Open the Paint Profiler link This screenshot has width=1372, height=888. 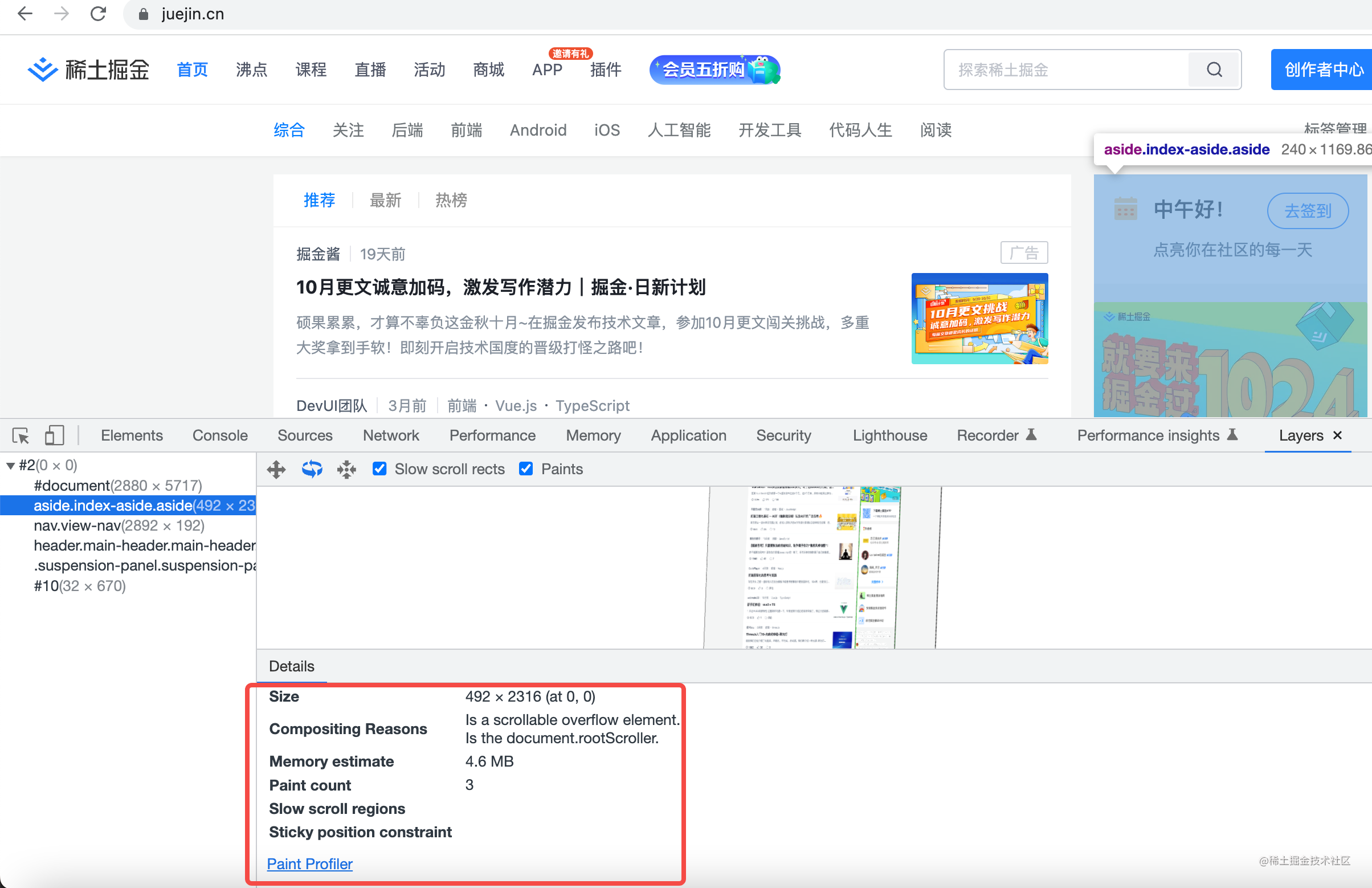click(309, 864)
